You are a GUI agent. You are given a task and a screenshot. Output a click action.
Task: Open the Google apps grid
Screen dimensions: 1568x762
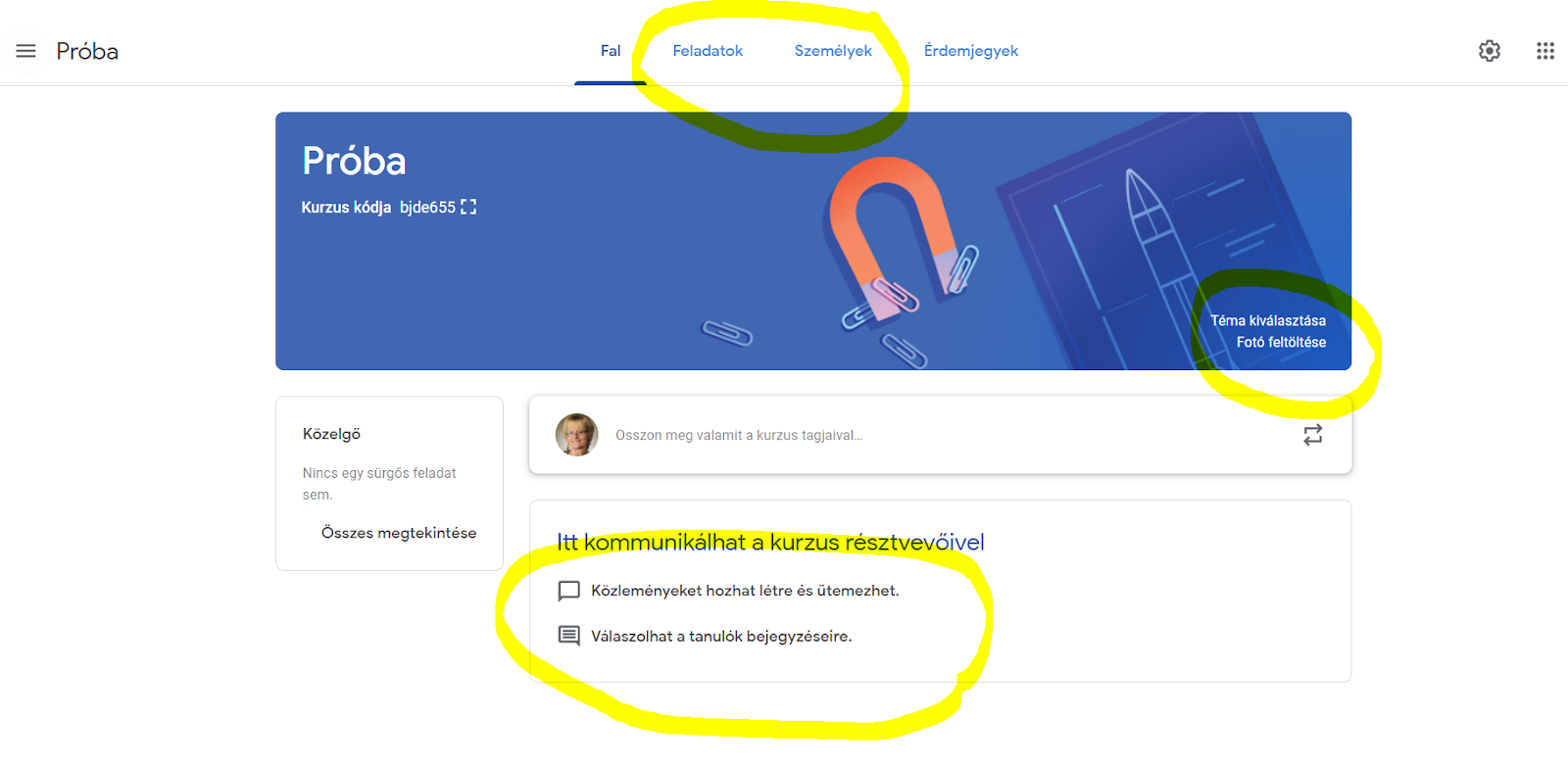pos(1545,51)
